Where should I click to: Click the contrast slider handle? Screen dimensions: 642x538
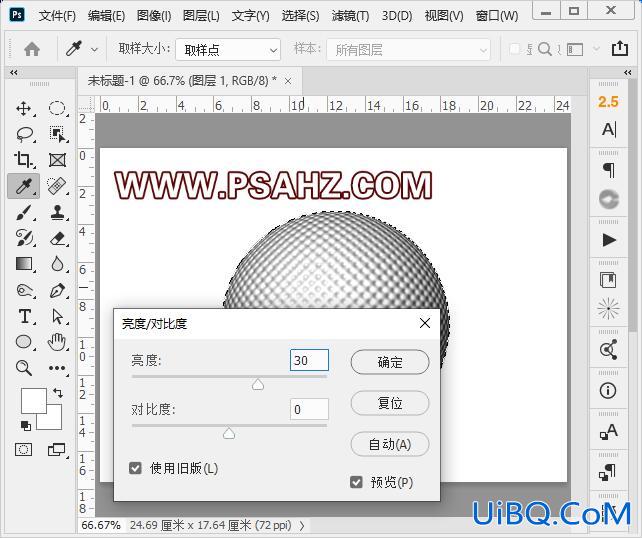click(x=229, y=433)
